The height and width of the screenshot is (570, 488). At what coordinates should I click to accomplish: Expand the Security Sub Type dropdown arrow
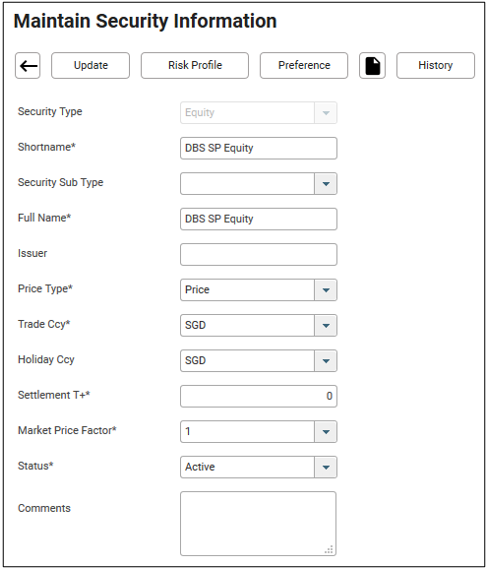point(326,184)
